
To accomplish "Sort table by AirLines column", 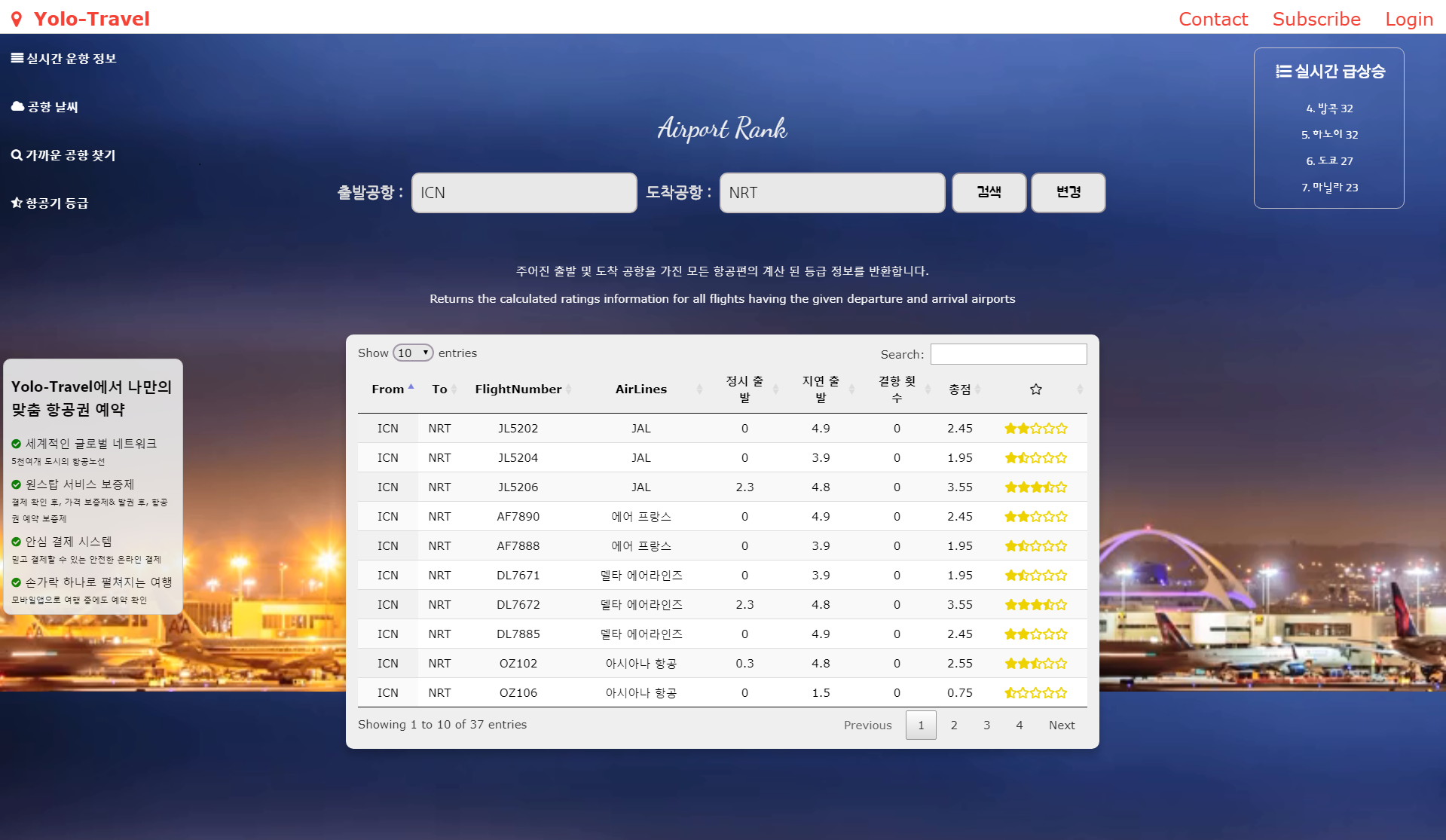I will 641,389.
